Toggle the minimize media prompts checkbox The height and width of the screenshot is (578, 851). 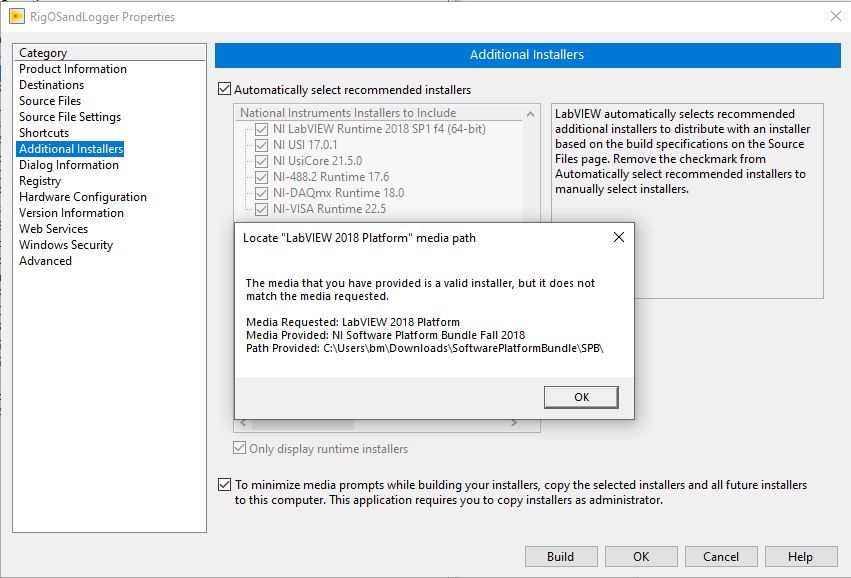(x=224, y=484)
